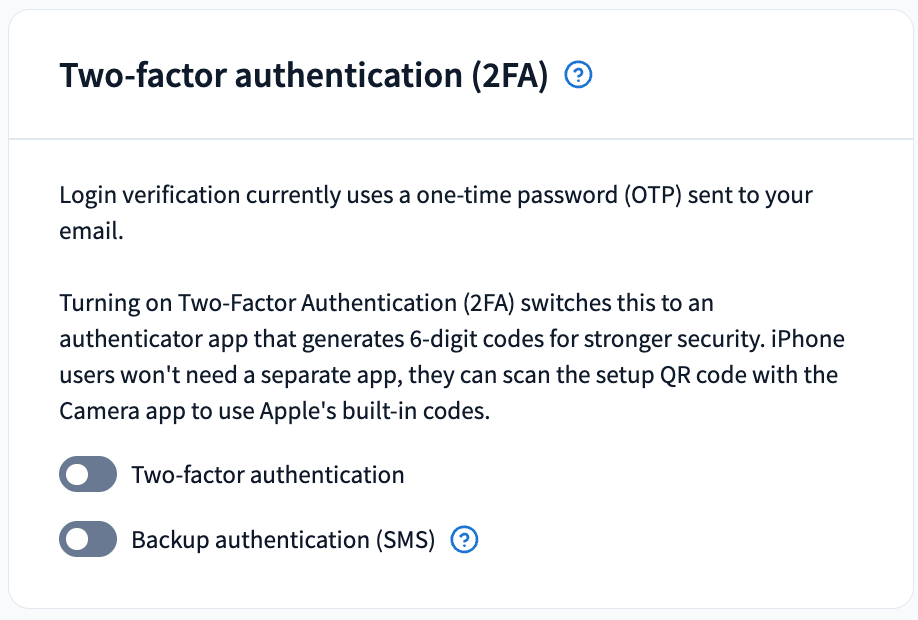The image size is (918, 620).
Task: Click the "(2FA)" text in the heading
Action: tap(510, 76)
